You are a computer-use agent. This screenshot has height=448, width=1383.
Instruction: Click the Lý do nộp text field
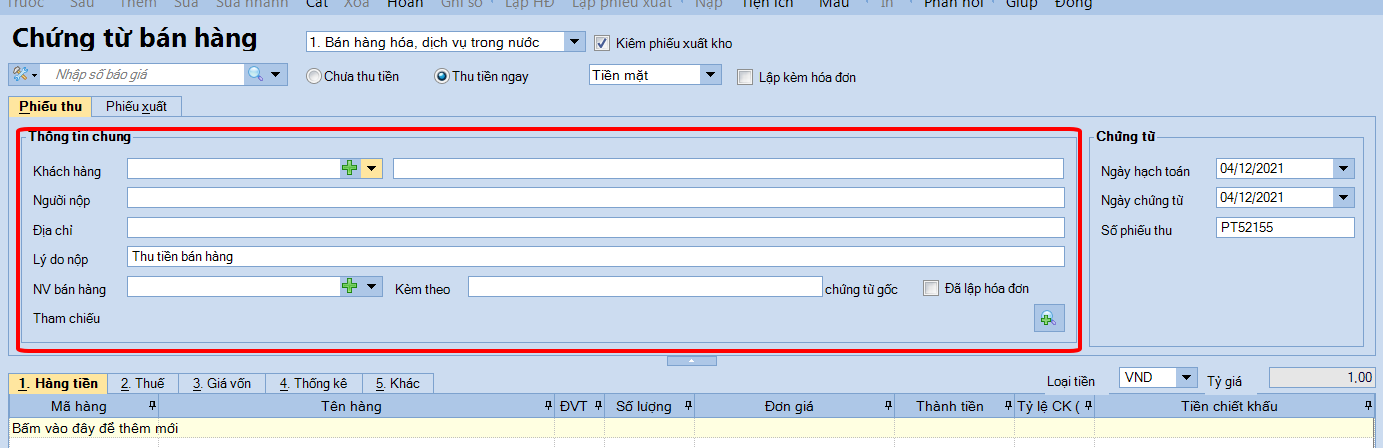(x=595, y=257)
